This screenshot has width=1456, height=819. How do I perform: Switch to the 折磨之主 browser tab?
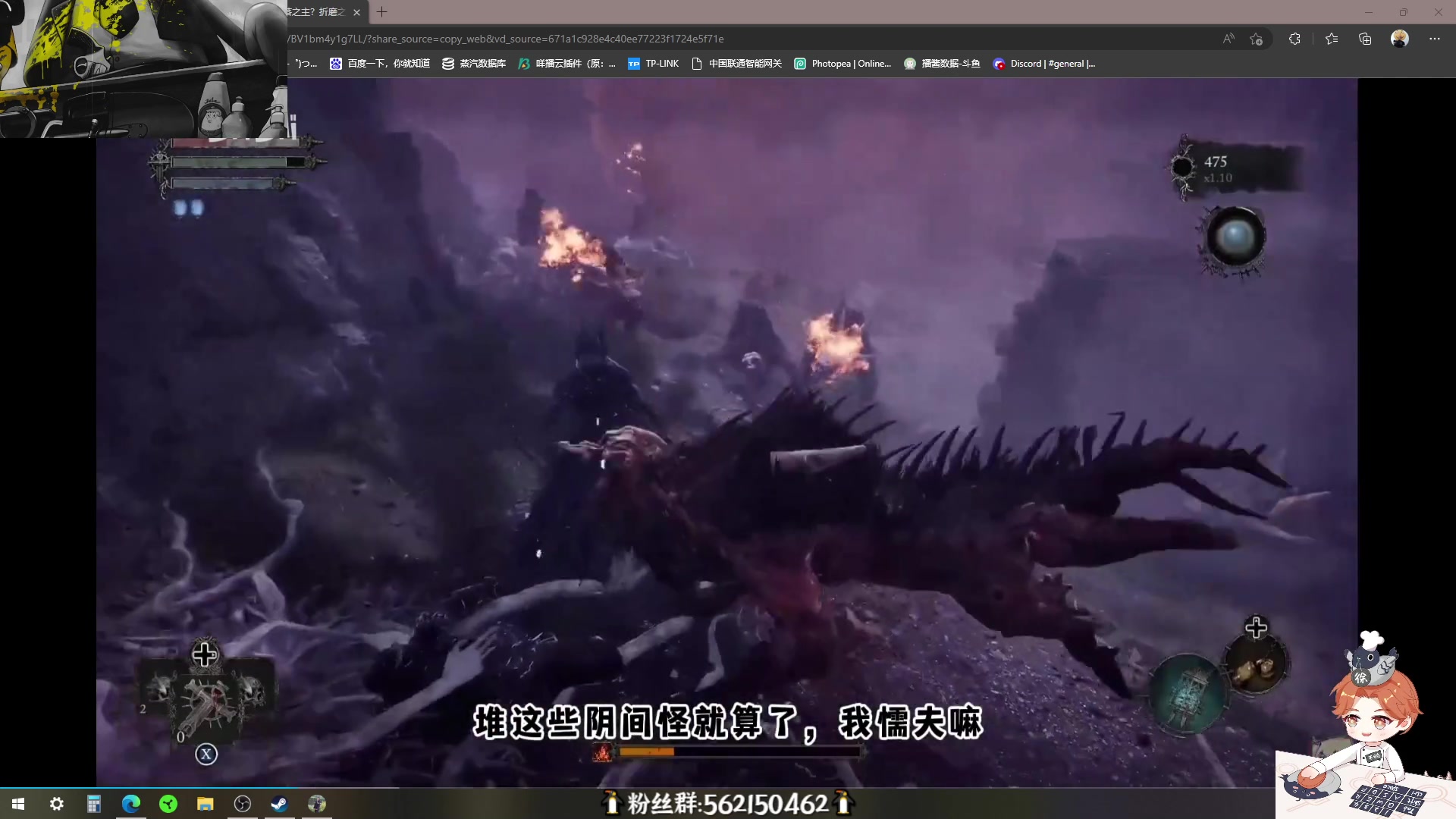click(x=318, y=12)
